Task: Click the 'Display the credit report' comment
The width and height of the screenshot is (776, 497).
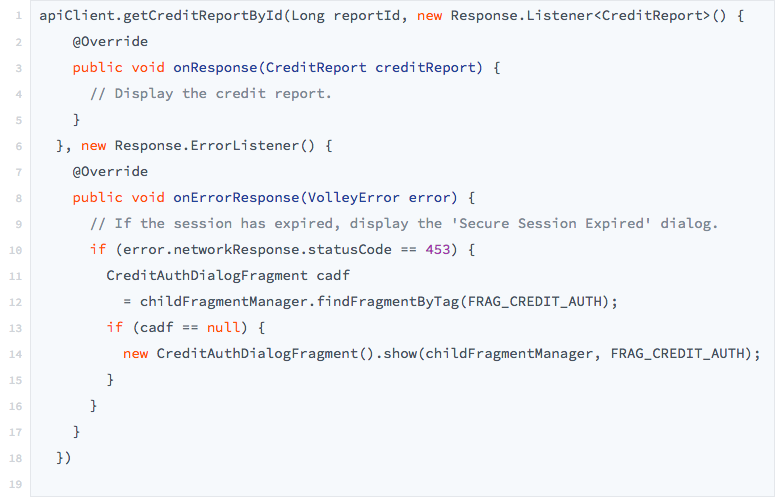Action: [211, 94]
